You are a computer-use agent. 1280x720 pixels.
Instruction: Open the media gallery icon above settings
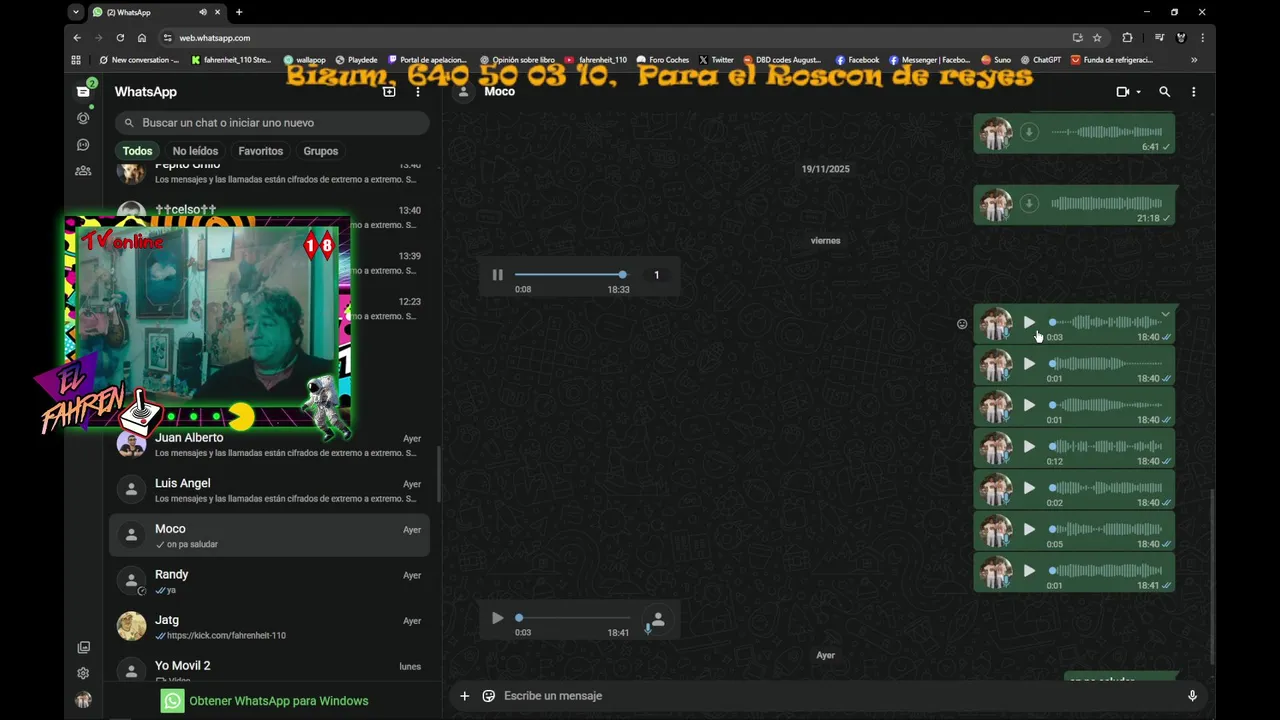[x=83, y=647]
